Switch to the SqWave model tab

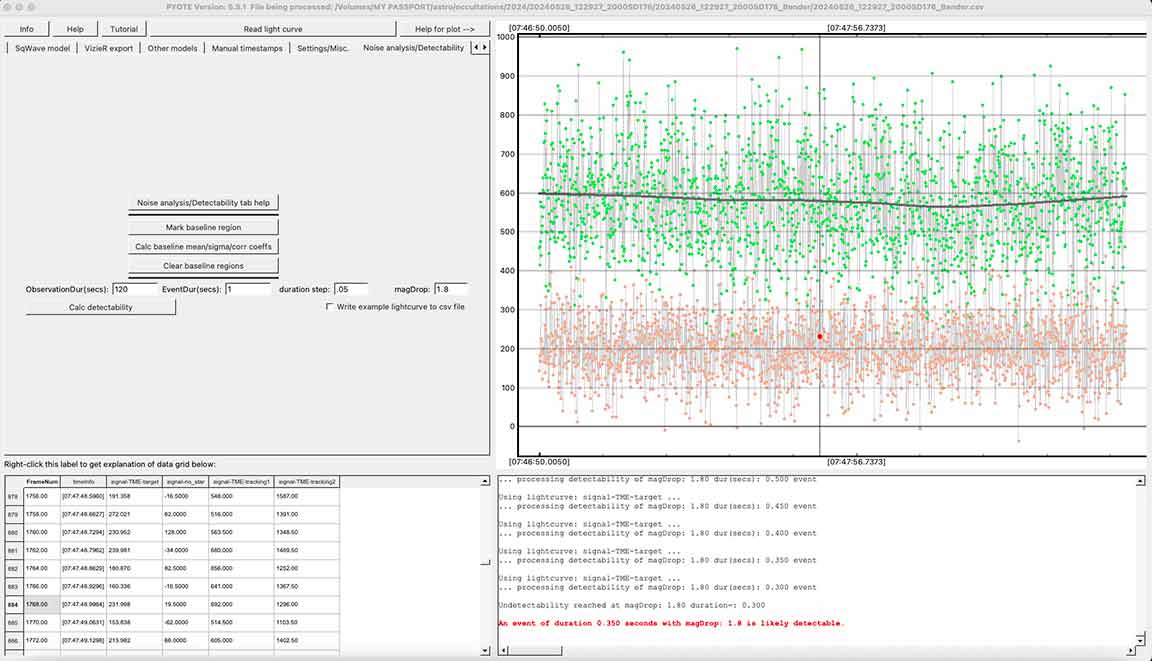coord(43,48)
